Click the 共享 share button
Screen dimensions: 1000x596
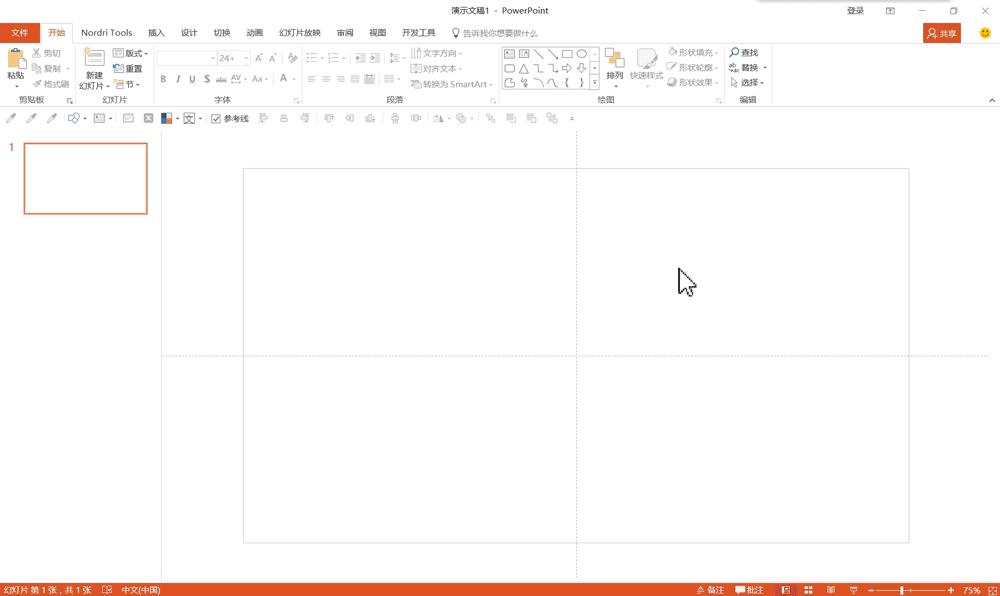(x=941, y=33)
